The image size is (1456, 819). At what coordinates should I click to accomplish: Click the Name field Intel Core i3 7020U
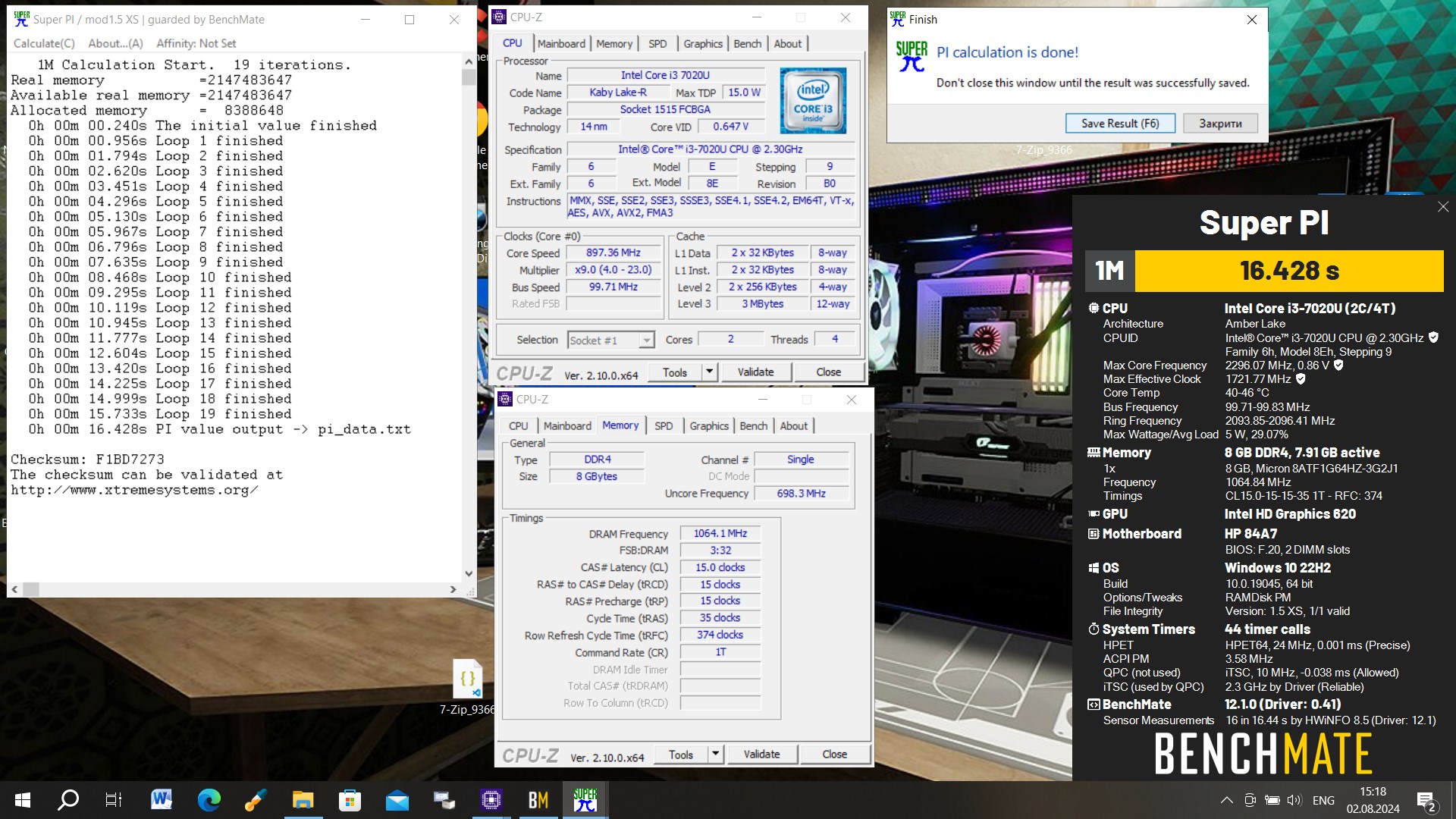pyautogui.click(x=665, y=75)
